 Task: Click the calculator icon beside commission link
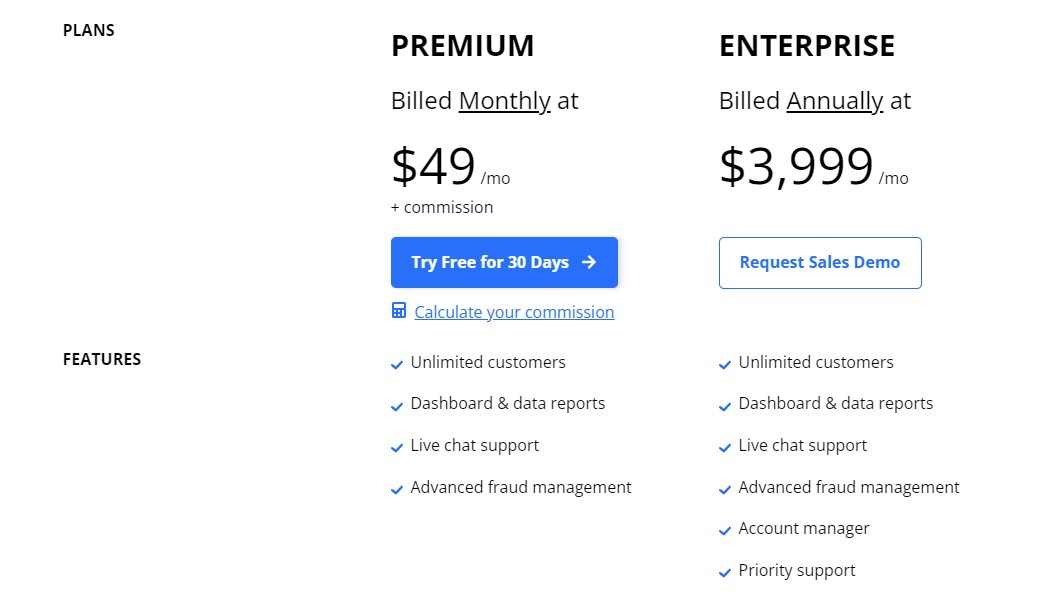coord(399,310)
